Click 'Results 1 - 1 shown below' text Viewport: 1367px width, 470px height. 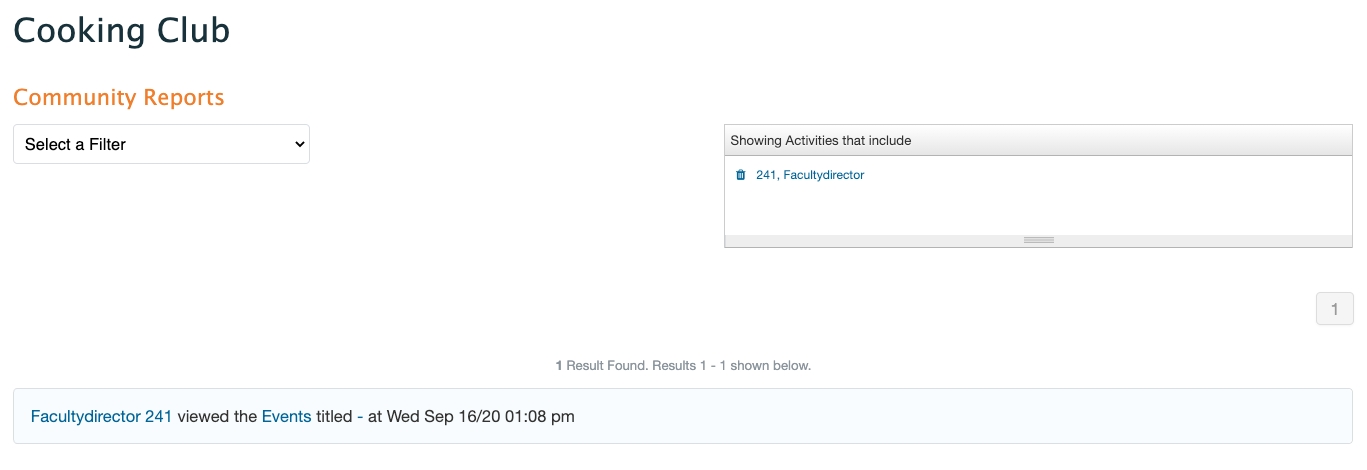[731, 366]
